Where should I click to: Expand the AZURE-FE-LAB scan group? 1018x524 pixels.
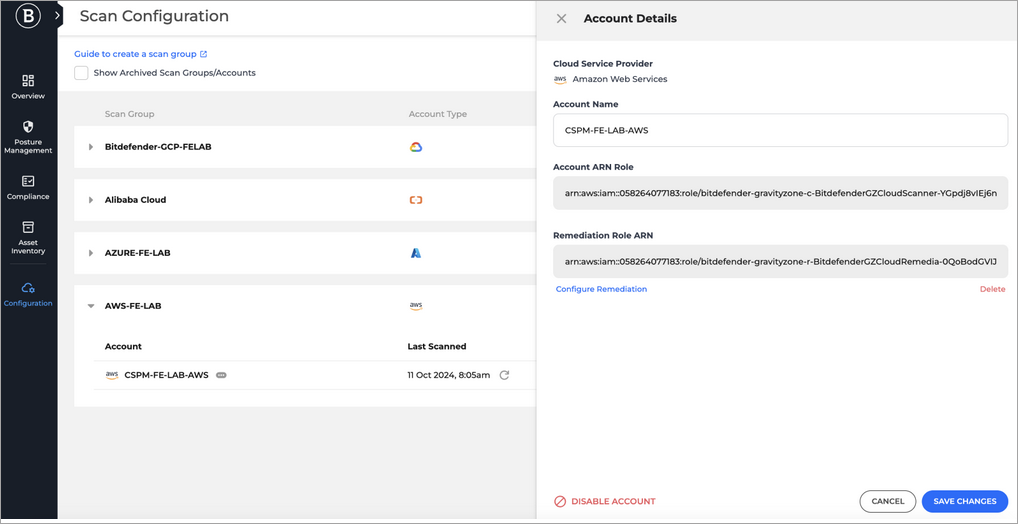click(91, 253)
